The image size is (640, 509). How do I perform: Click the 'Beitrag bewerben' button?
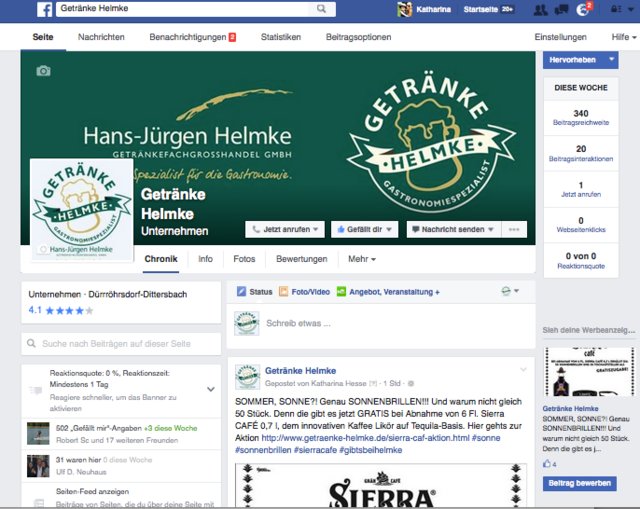tap(579, 484)
